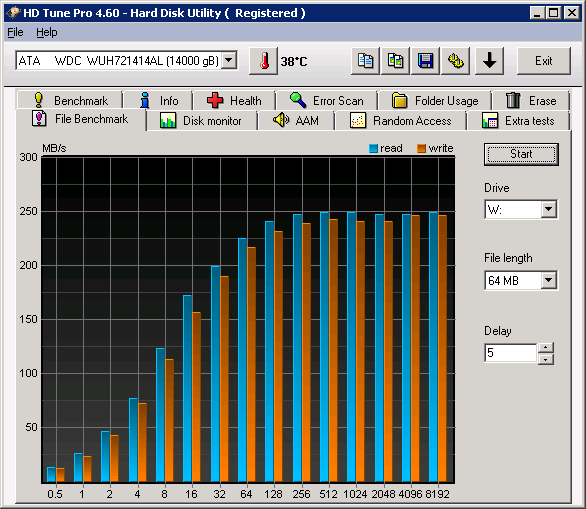The width and height of the screenshot is (586, 509).
Task: Open the ATA WDC drive selection dropdown
Action: point(229,60)
